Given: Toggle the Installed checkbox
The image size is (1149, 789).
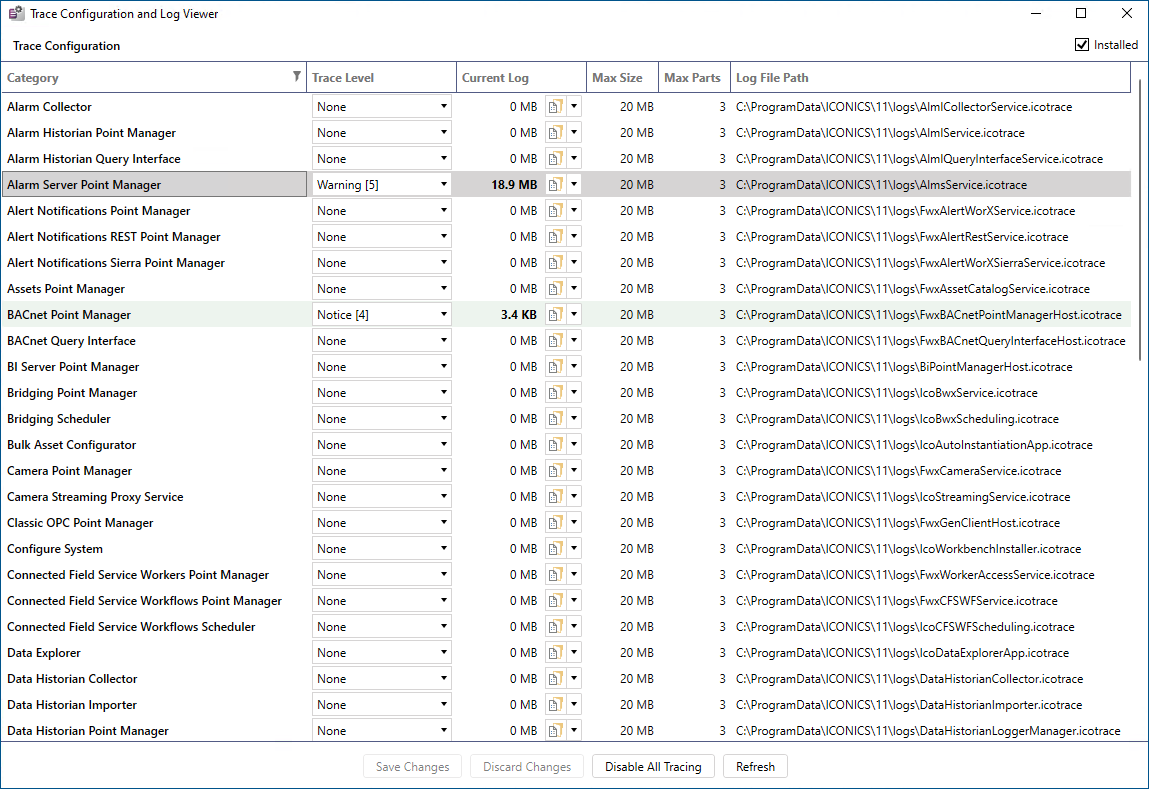Looking at the screenshot, I should coord(1082,45).
